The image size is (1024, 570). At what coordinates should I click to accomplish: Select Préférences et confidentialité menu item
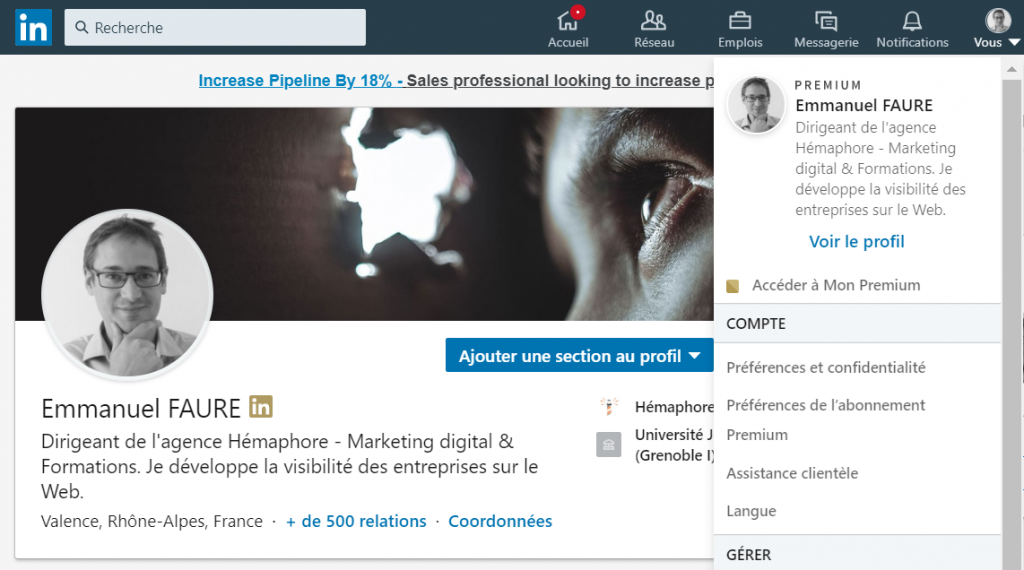coord(826,368)
